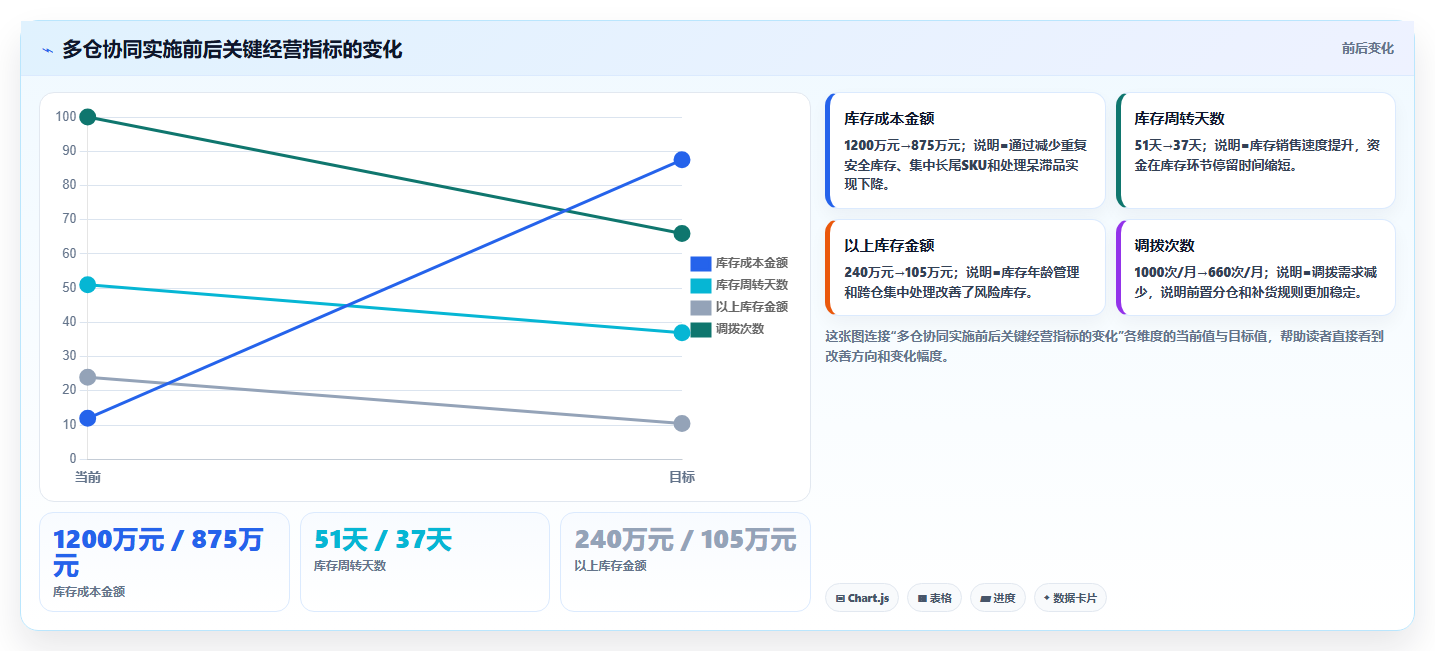Toggle the green 调拨次数 legend swatch
Viewport: 1435px width, 651px height.
pos(701,329)
